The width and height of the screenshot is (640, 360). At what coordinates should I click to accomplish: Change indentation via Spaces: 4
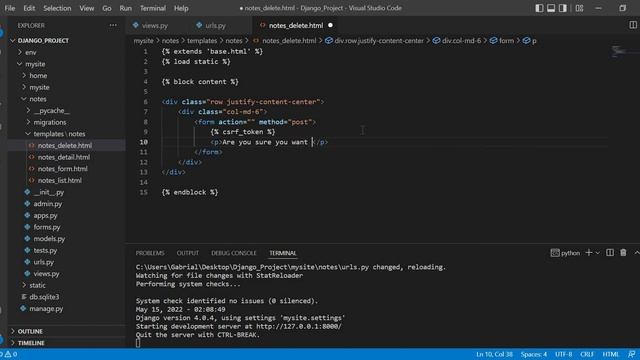tap(533, 354)
